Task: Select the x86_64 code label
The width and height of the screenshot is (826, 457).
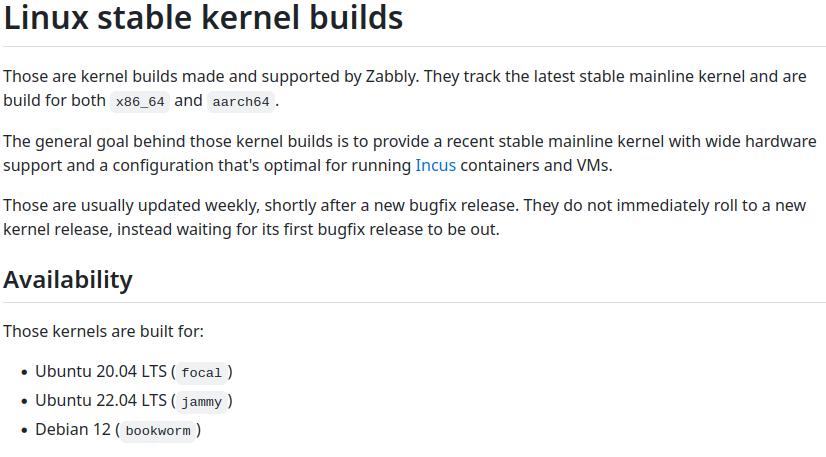Action: point(140,101)
